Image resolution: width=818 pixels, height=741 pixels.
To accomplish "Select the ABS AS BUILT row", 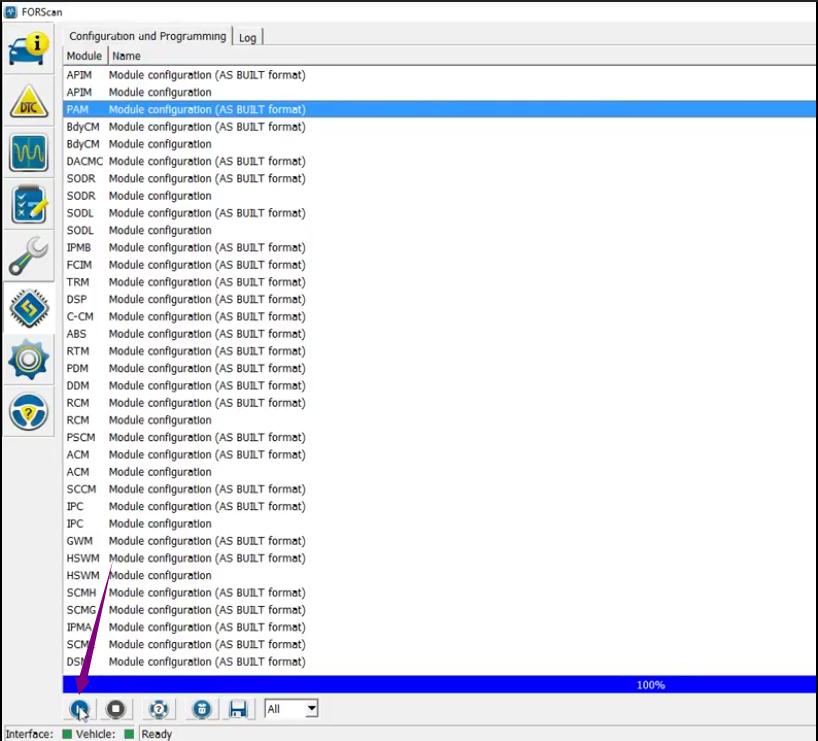I will click(x=440, y=333).
